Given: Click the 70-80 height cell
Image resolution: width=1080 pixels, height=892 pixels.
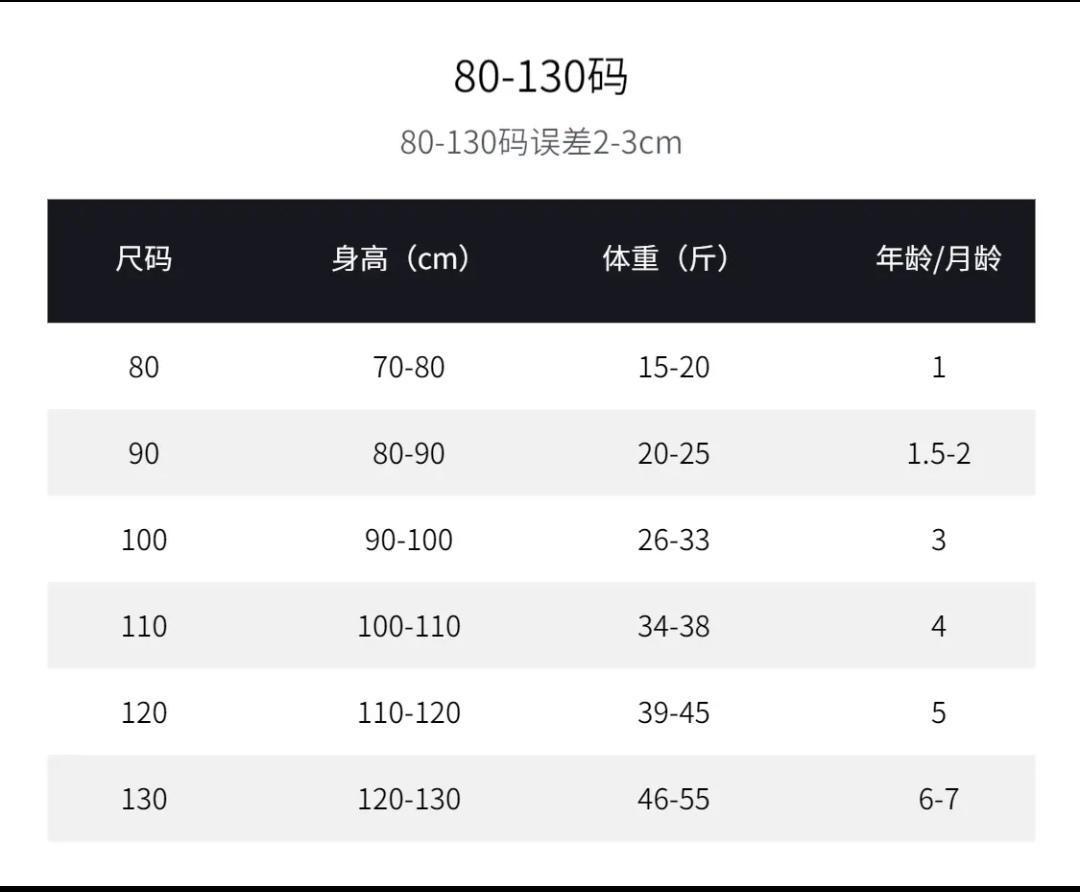Looking at the screenshot, I should point(408,367).
